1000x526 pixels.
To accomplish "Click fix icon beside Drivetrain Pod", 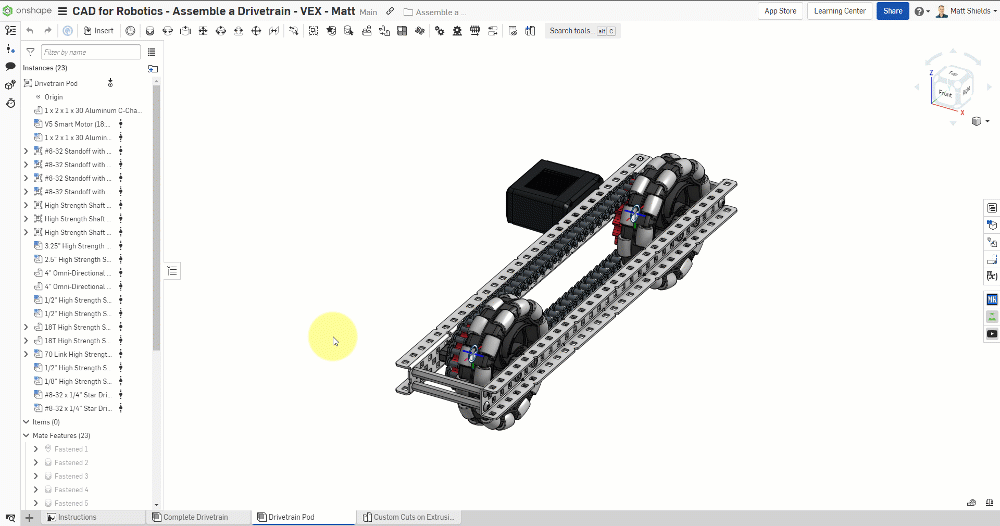I will [x=110, y=83].
